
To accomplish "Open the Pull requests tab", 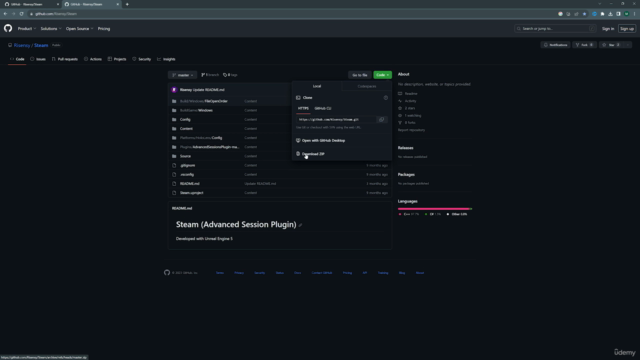I will click(x=64, y=59).
